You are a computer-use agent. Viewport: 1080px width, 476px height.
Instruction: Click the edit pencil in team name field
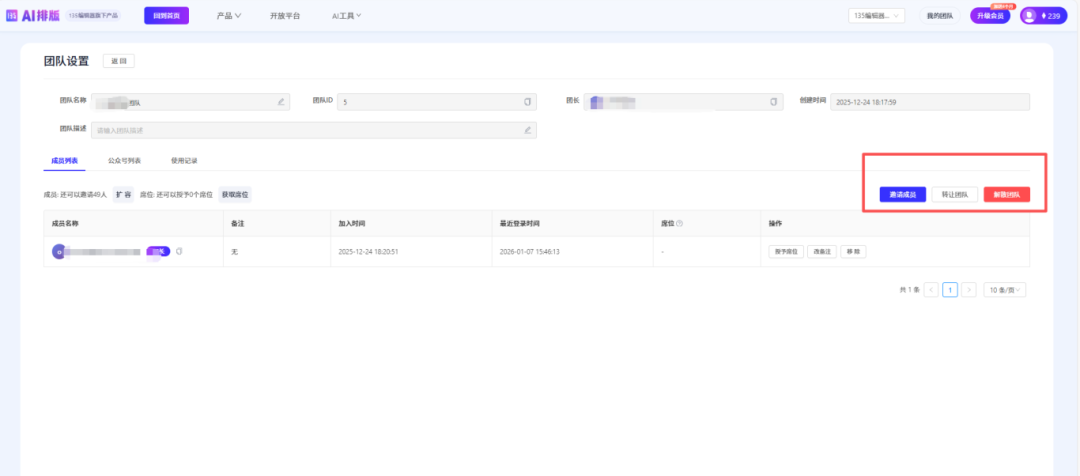tap(281, 102)
